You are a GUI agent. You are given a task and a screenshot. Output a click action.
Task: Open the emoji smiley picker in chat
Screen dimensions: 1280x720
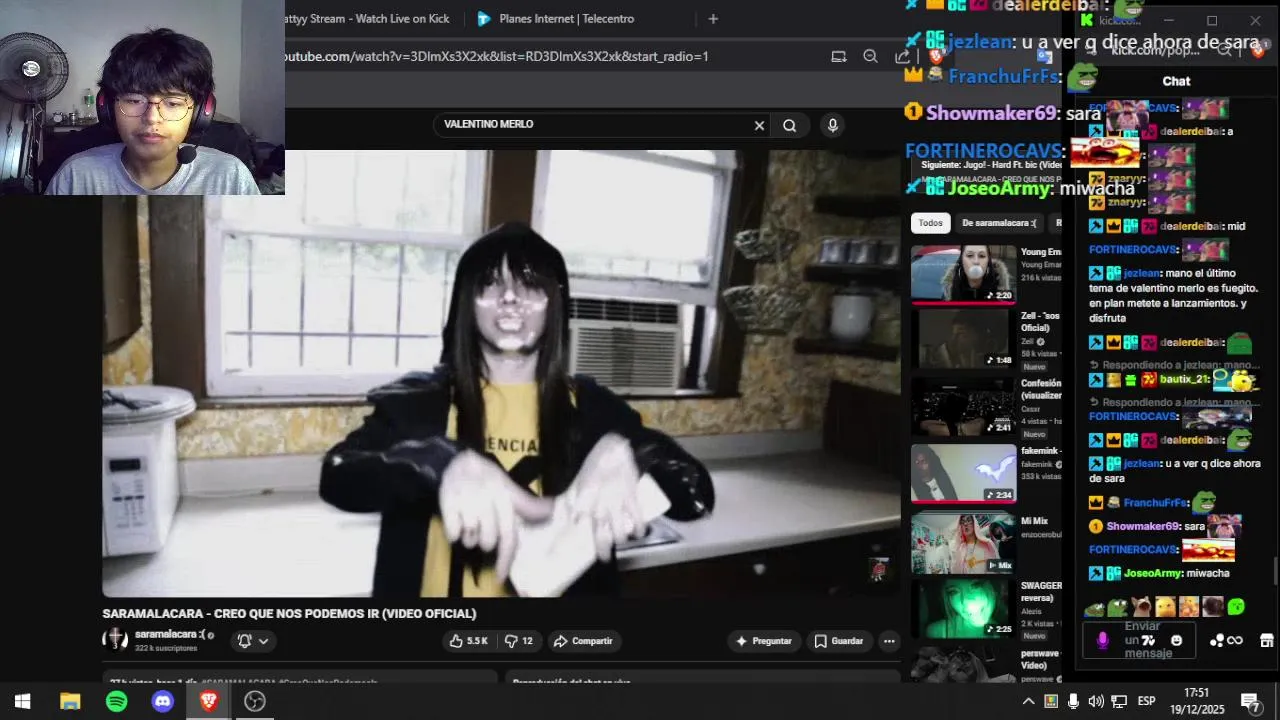[1176, 640]
